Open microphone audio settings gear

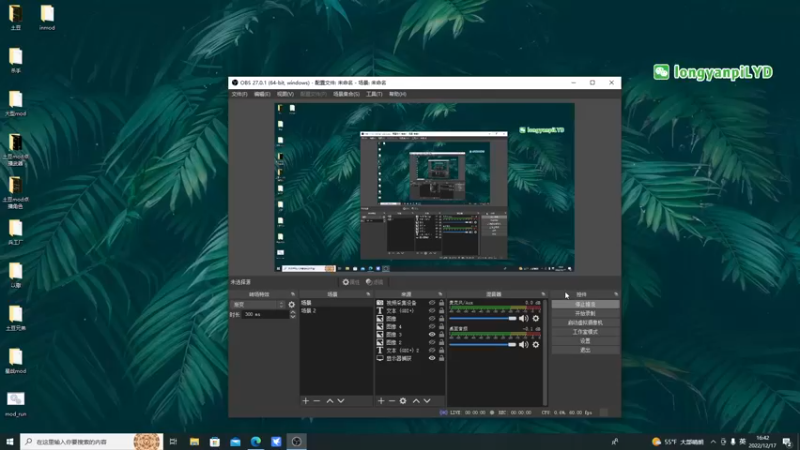(536, 318)
